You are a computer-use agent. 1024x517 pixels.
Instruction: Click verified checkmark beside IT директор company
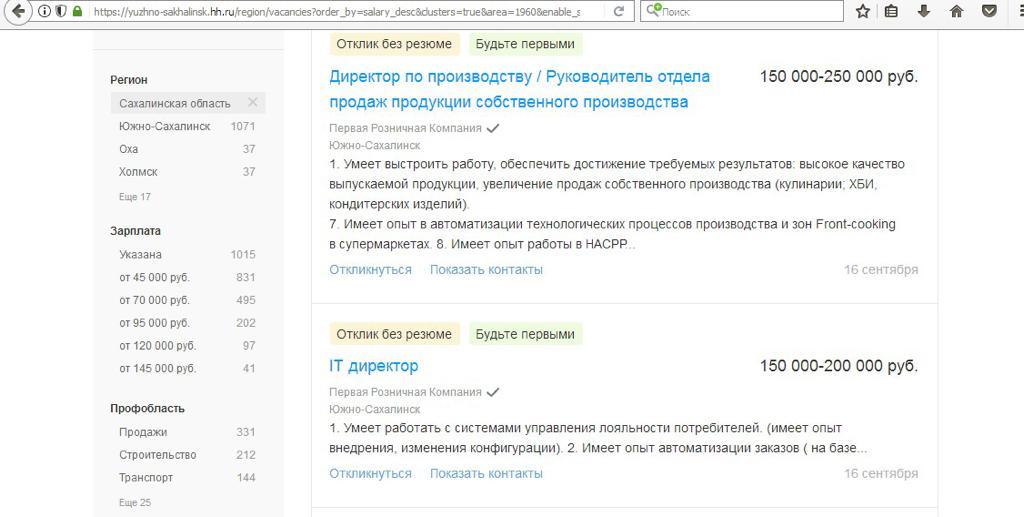493,392
